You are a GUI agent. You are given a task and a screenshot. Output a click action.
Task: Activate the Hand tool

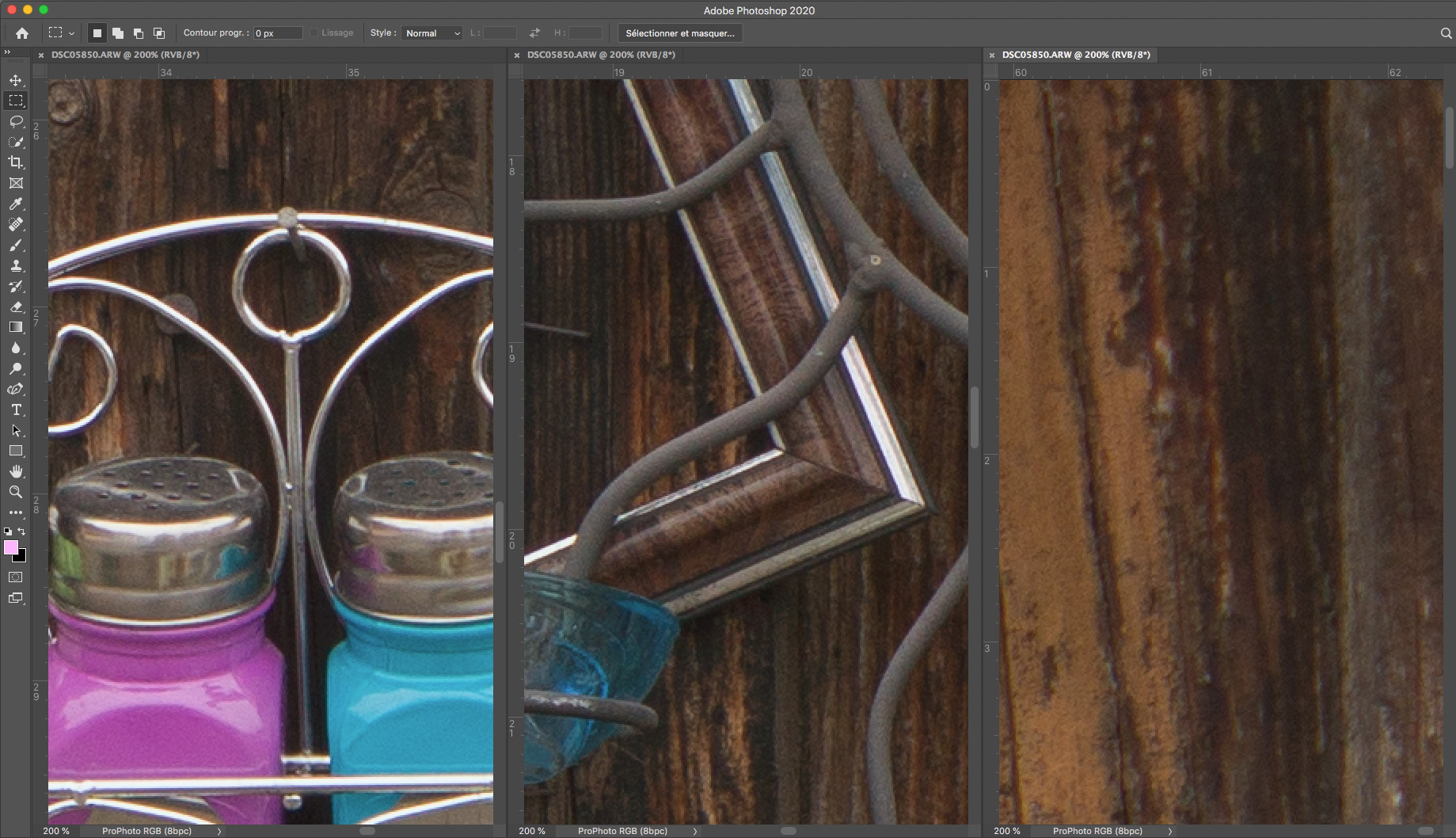click(x=16, y=471)
